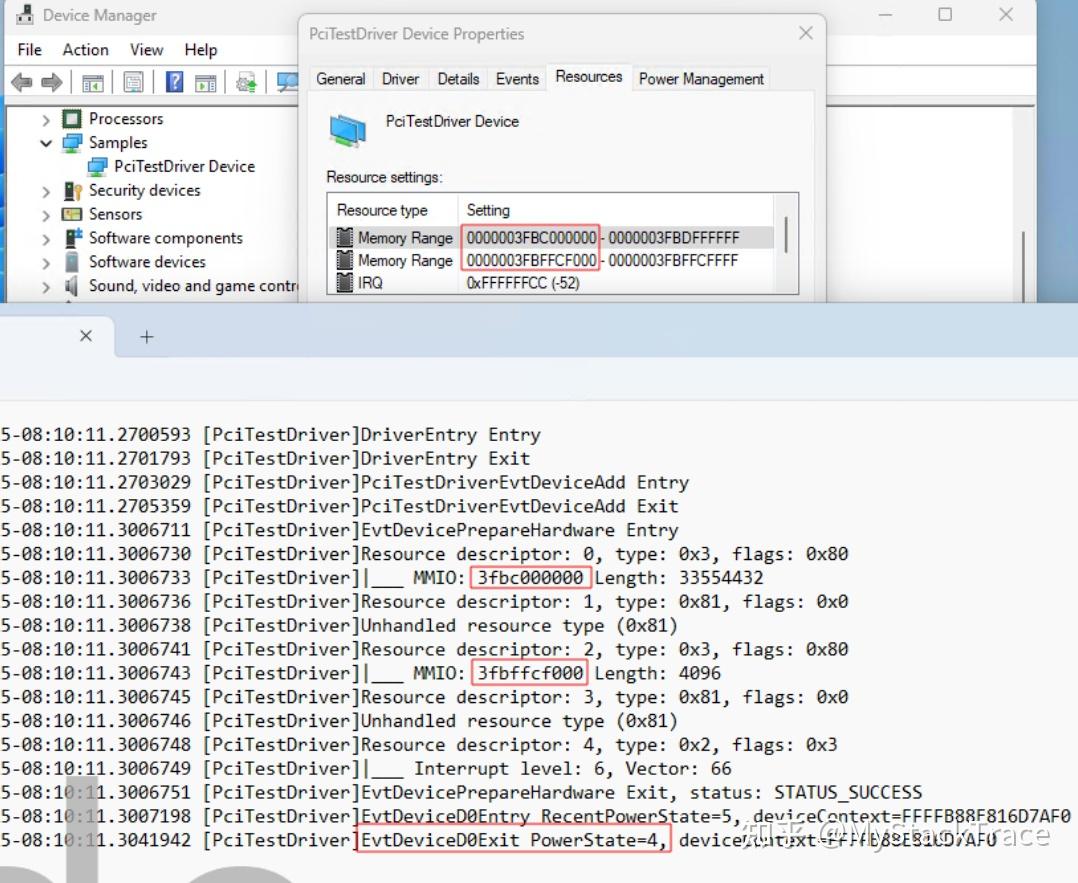Image resolution: width=1078 pixels, height=883 pixels.
Task: Open the View menu
Action: (x=146, y=49)
